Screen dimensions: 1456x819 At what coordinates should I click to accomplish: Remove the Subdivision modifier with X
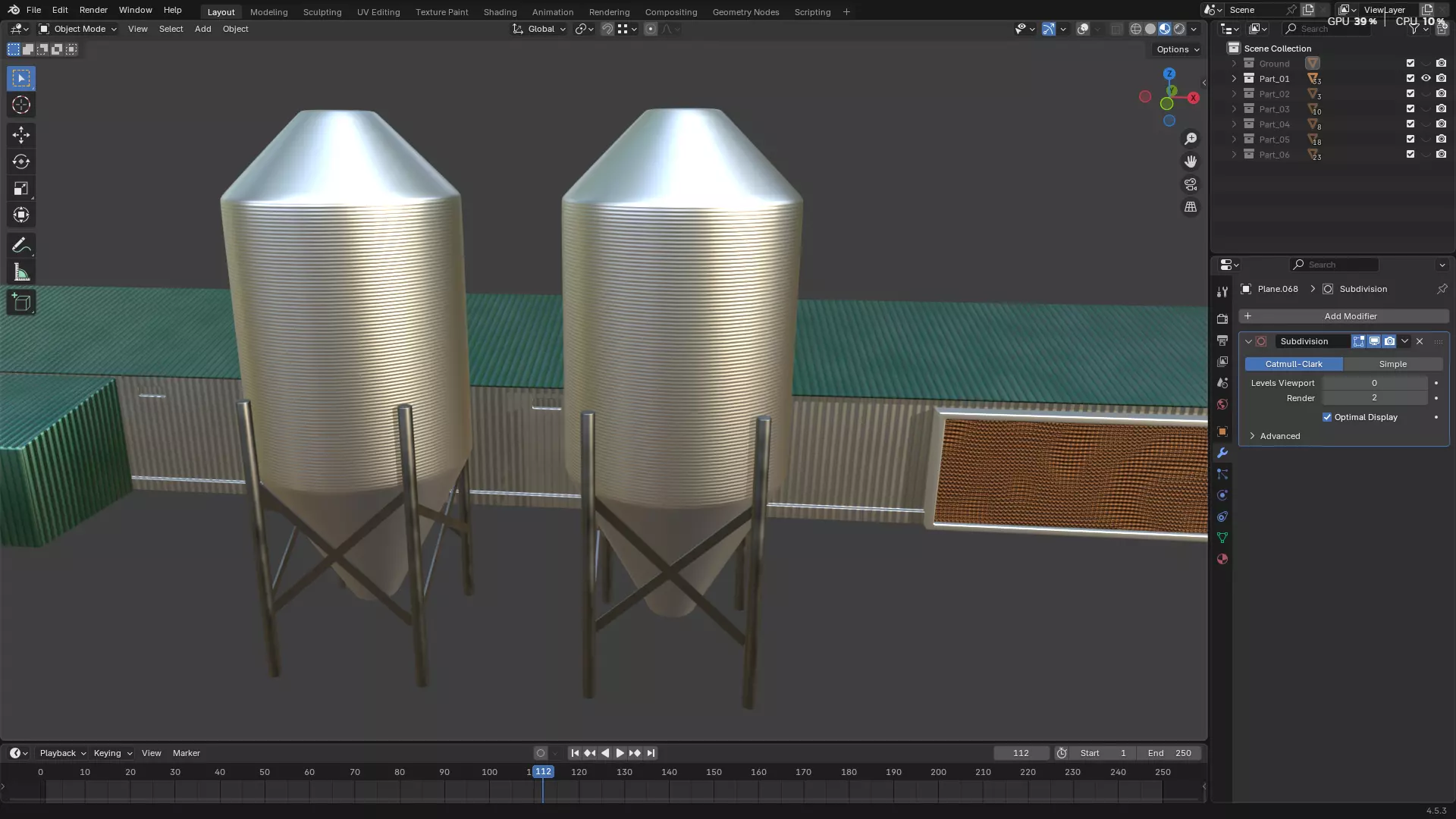pyautogui.click(x=1420, y=341)
